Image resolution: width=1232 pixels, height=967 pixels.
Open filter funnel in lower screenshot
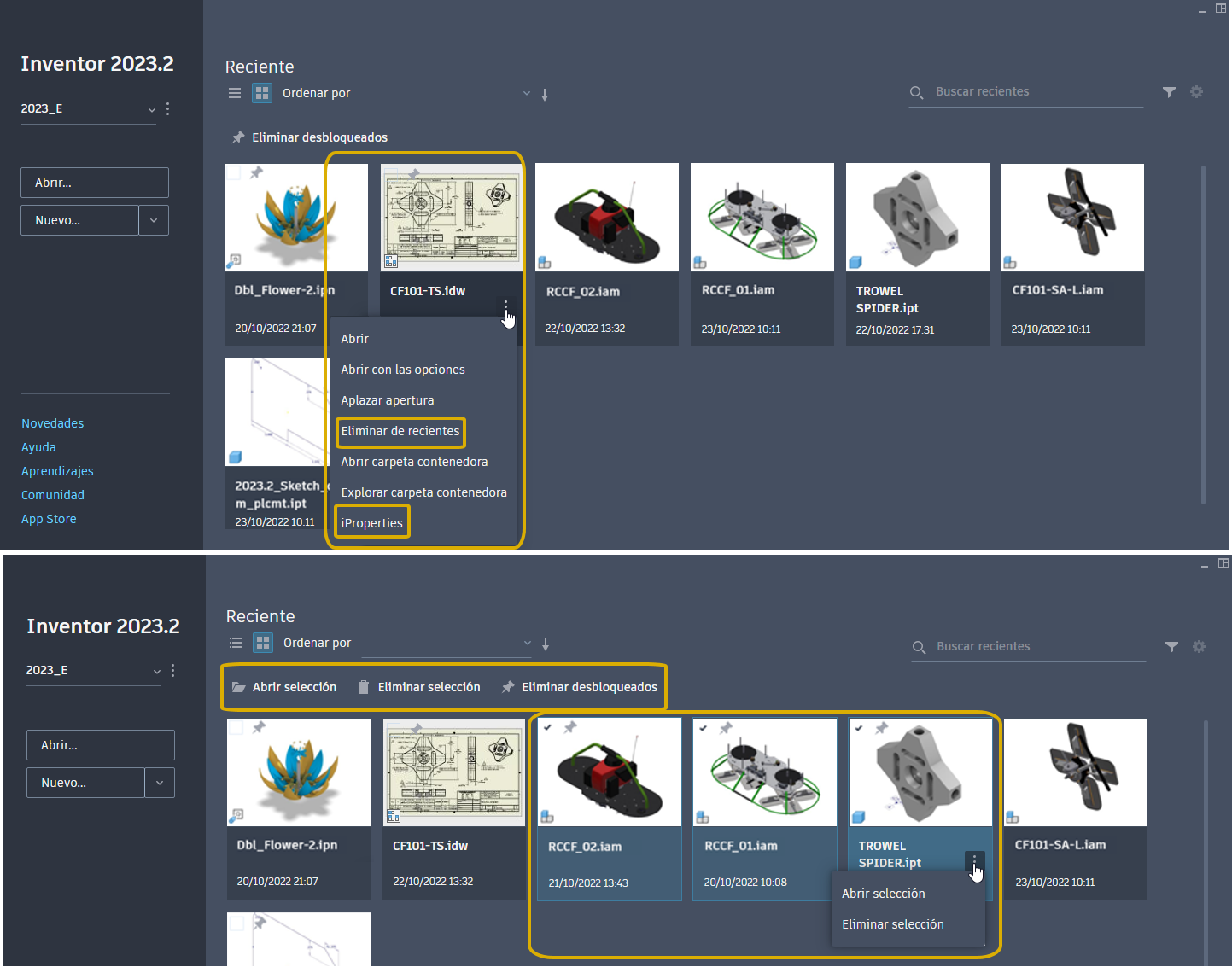pos(1171,647)
